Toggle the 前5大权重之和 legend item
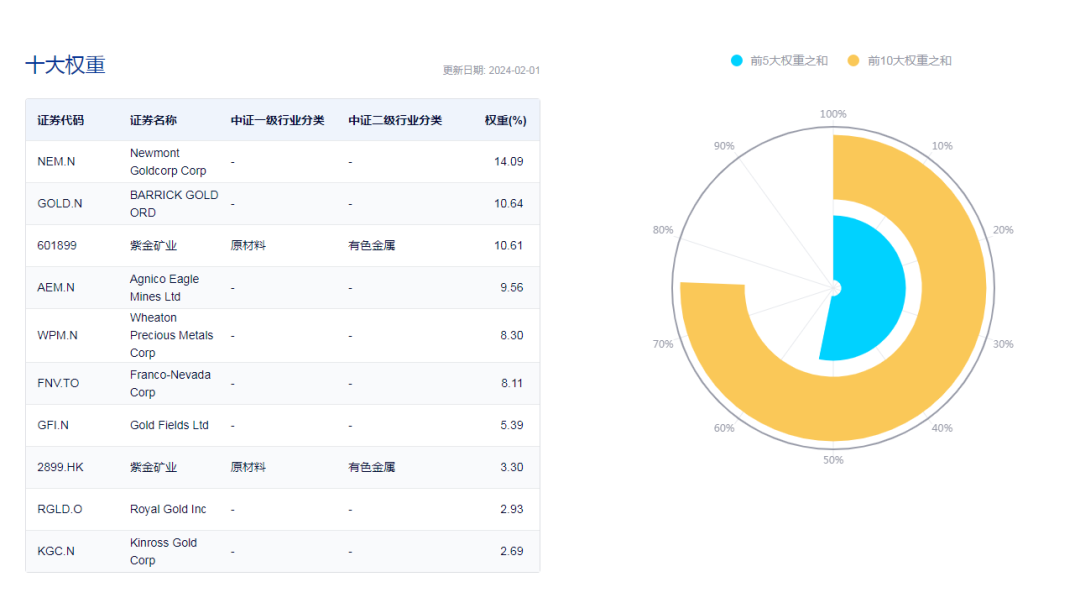Image resolution: width=1080 pixels, height=603 pixels. 779,61
